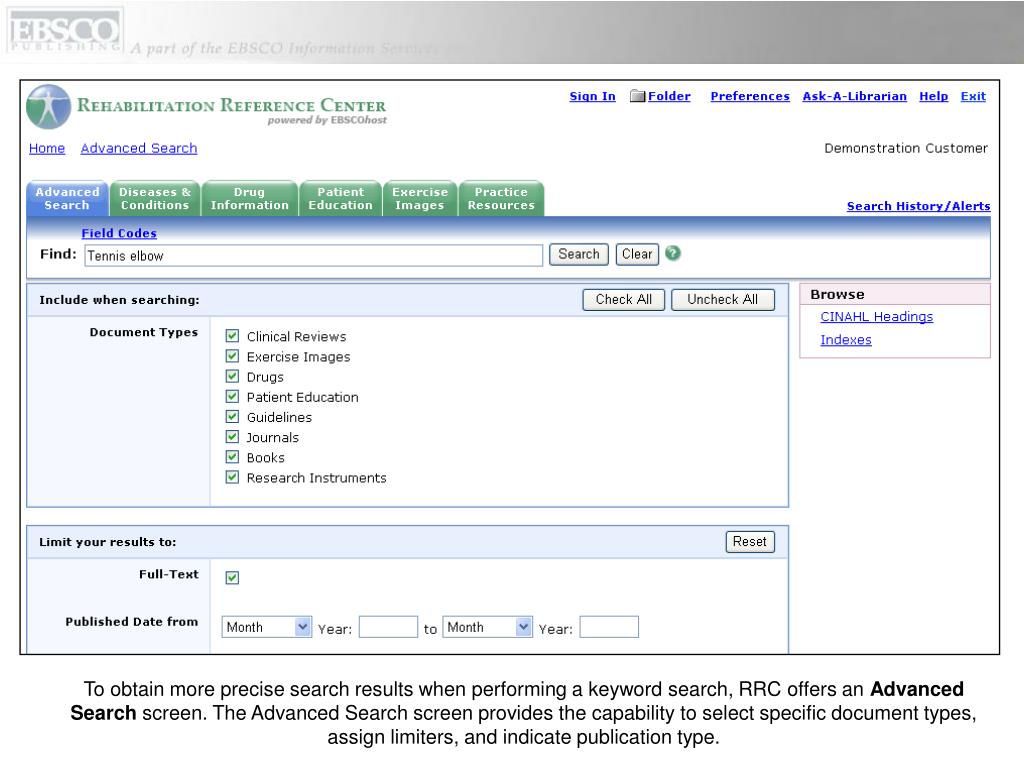Open the Diseases & Conditions tab
Viewport: 1024px width, 768px height.
click(x=155, y=199)
